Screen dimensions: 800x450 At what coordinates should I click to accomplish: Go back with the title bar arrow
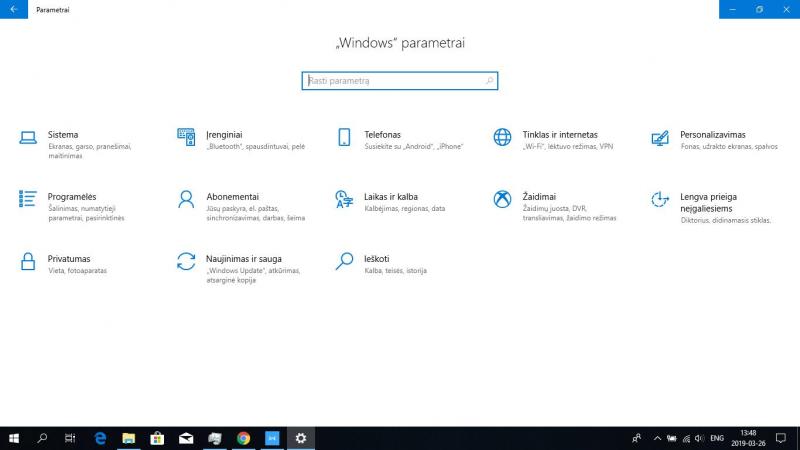(14, 9)
